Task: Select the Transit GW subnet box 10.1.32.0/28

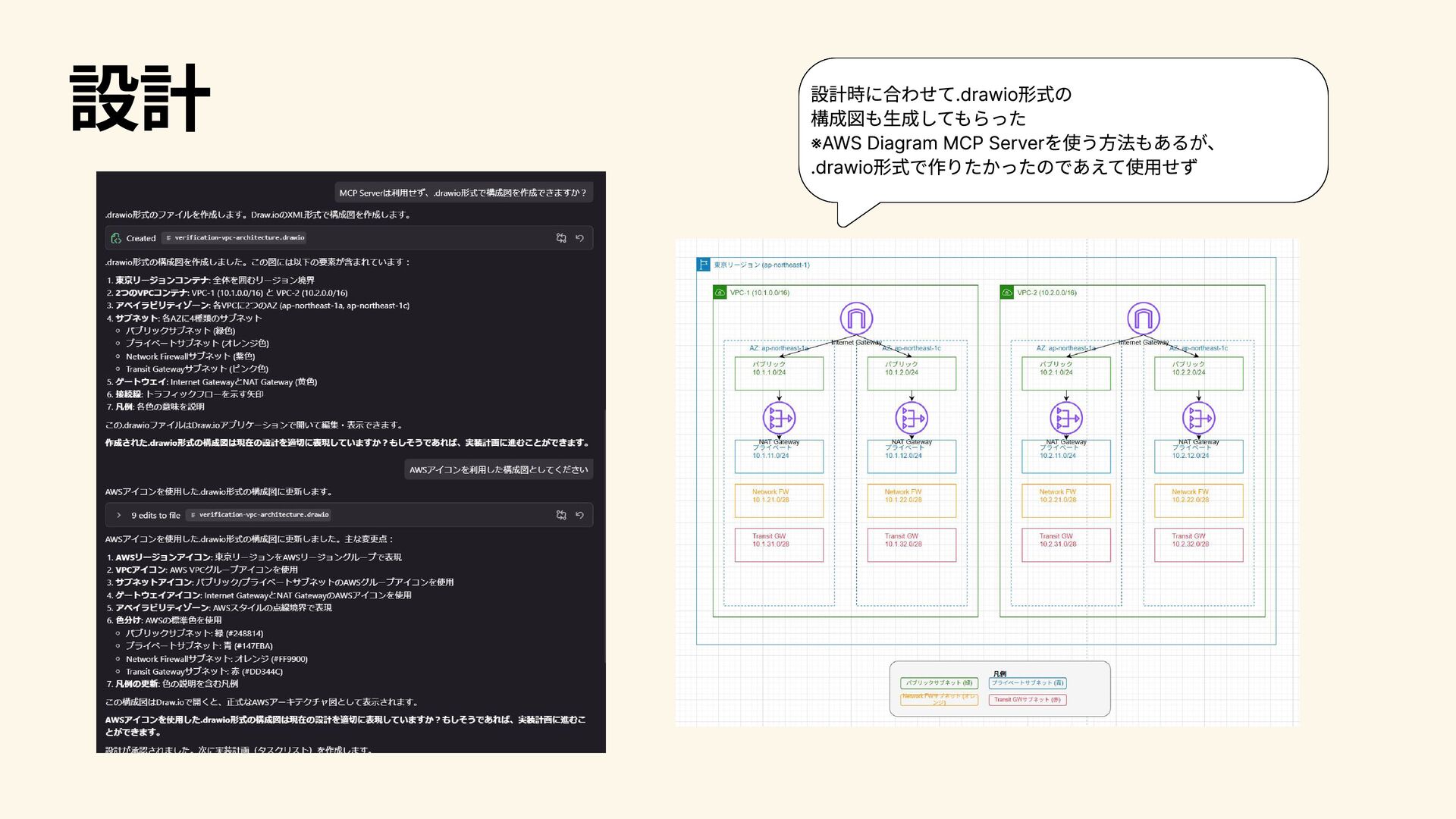Action: tap(912, 545)
